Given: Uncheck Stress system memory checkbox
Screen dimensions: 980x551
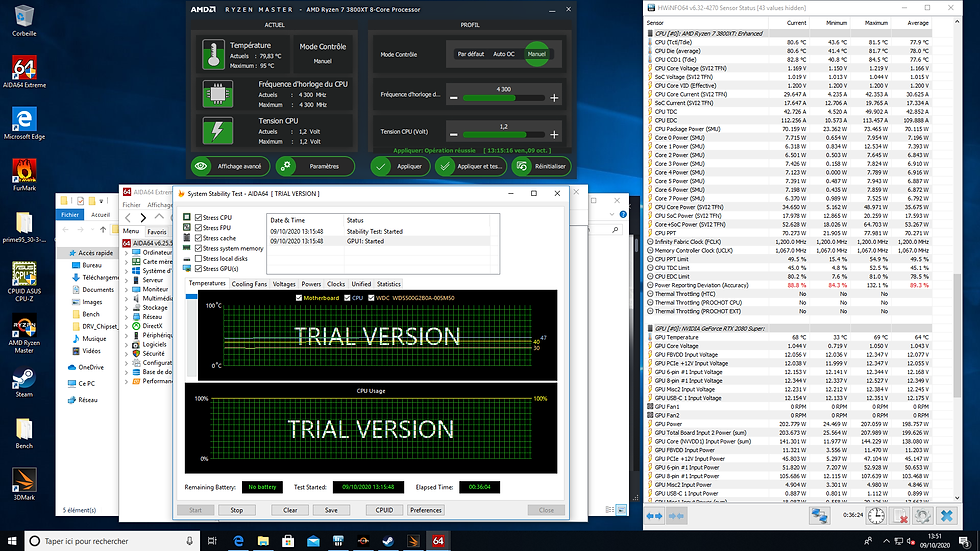Looking at the screenshot, I should pos(198,248).
